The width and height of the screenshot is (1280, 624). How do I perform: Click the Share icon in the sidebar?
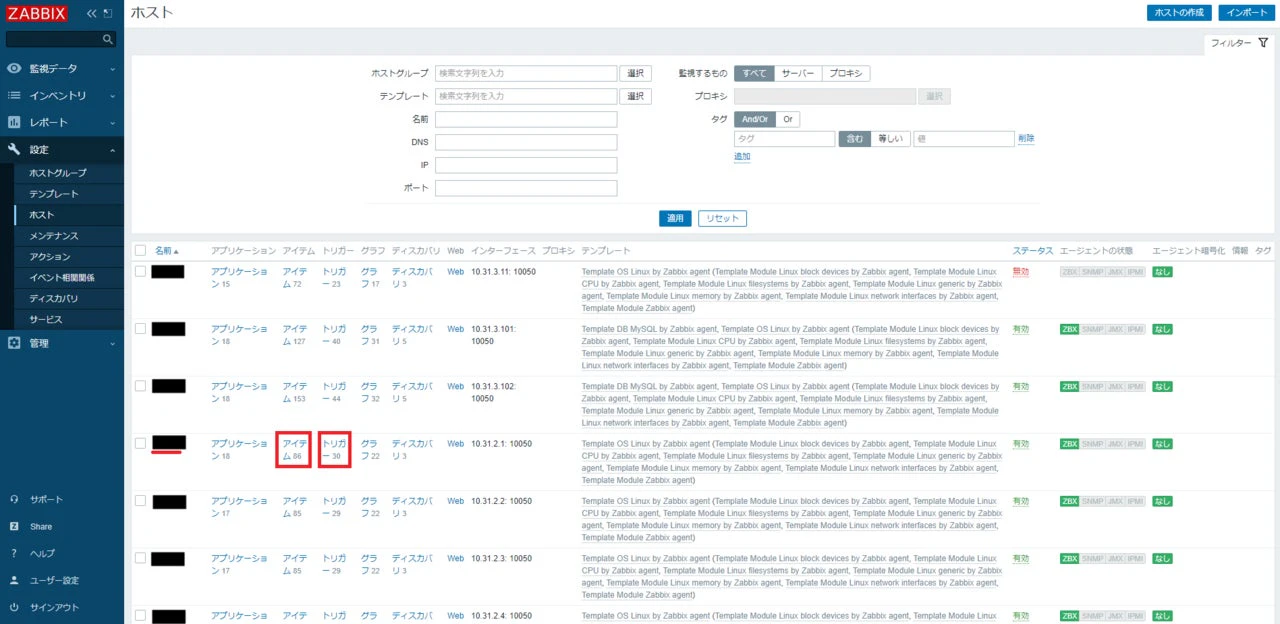(14, 526)
